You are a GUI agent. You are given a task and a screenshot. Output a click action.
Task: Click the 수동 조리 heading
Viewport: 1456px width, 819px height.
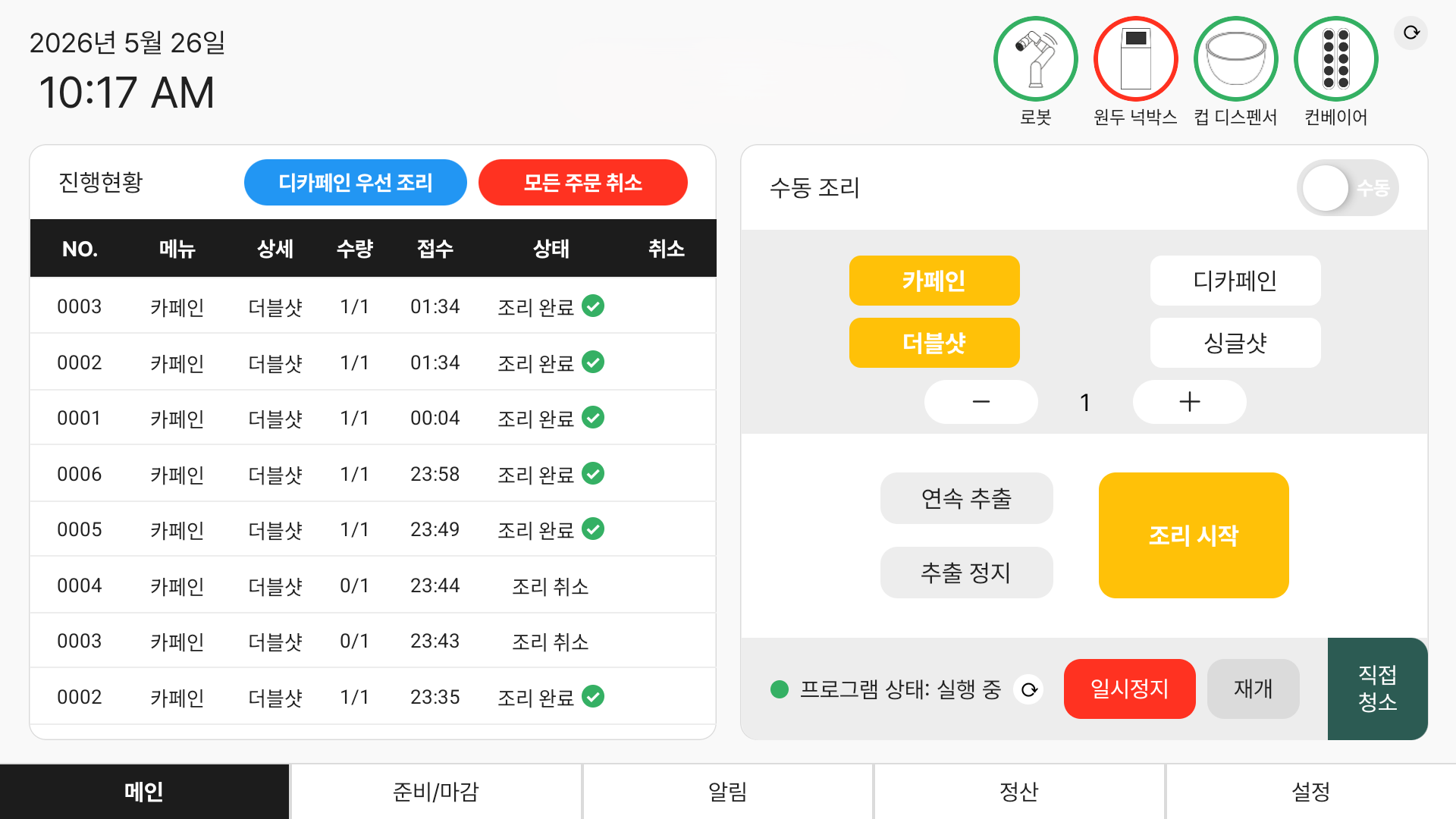coord(815,187)
